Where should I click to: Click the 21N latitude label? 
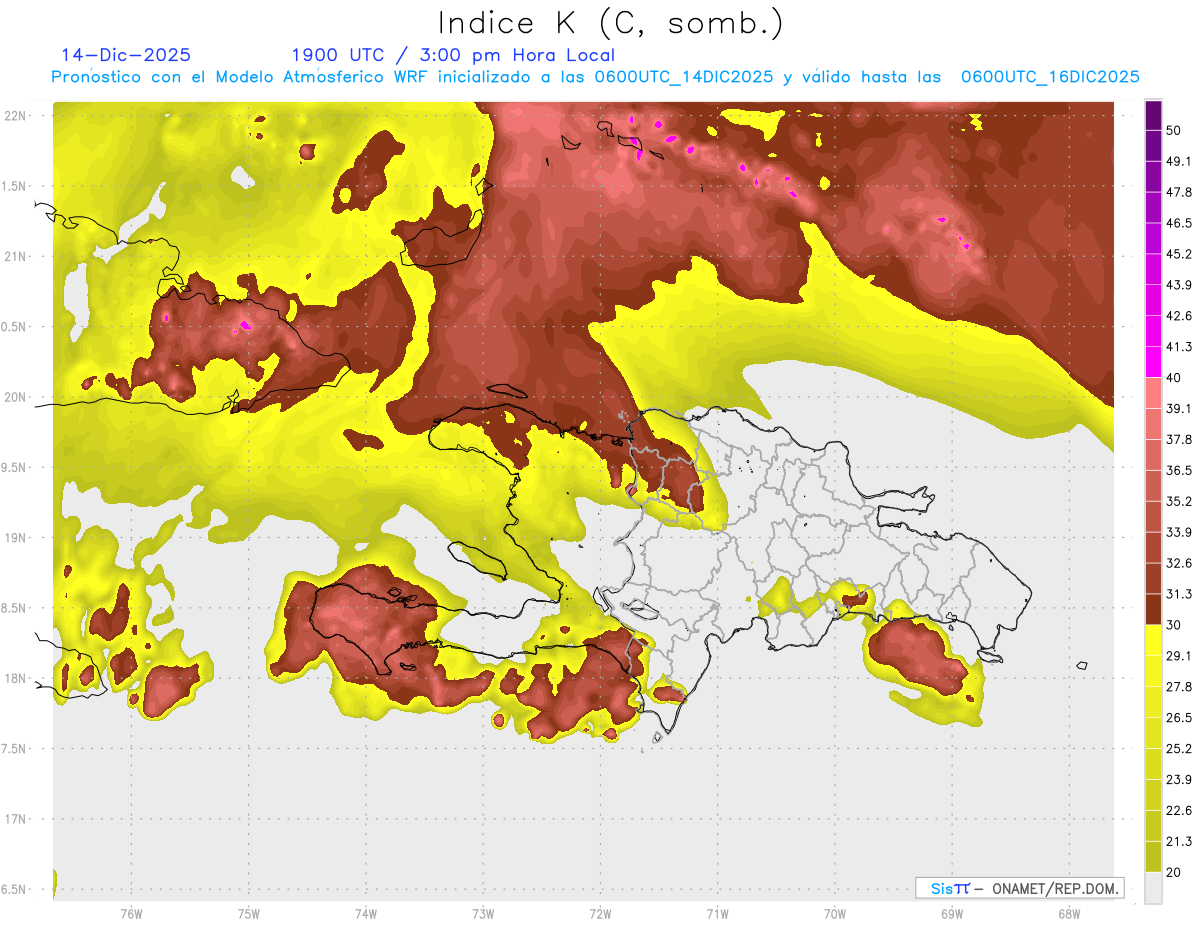click(x=16, y=256)
